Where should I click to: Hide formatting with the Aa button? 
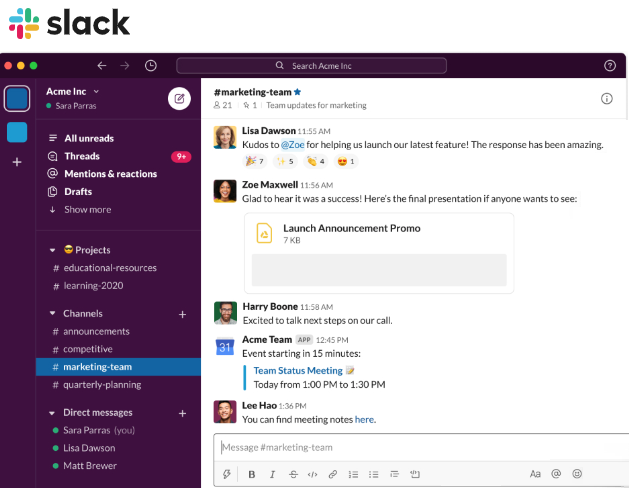tap(535, 474)
